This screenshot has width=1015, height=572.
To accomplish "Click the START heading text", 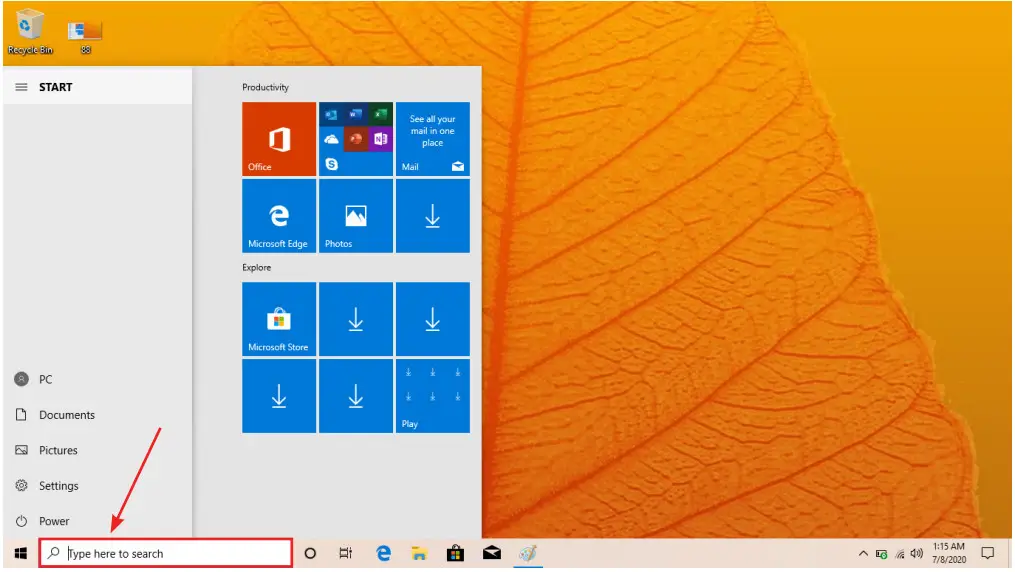I will tap(56, 87).
